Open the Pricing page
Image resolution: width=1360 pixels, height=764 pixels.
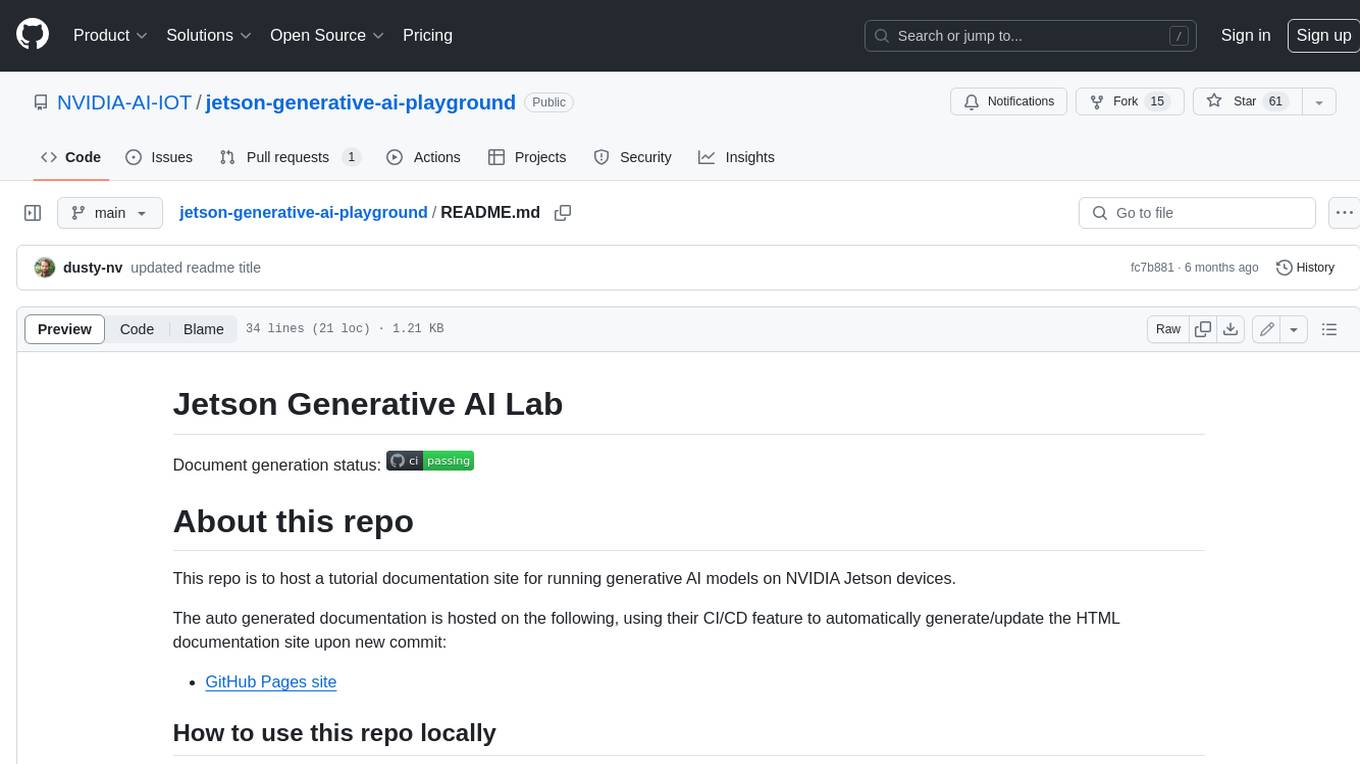[427, 35]
